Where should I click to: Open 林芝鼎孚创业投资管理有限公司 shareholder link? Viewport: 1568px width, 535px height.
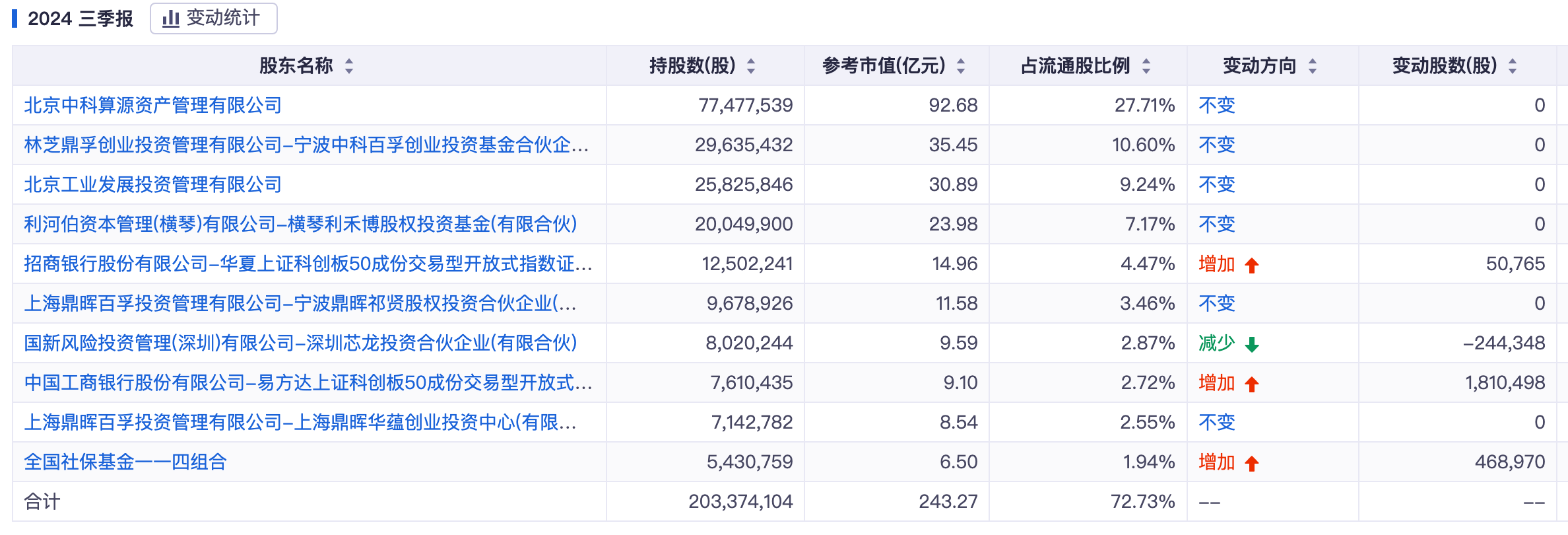307,145
